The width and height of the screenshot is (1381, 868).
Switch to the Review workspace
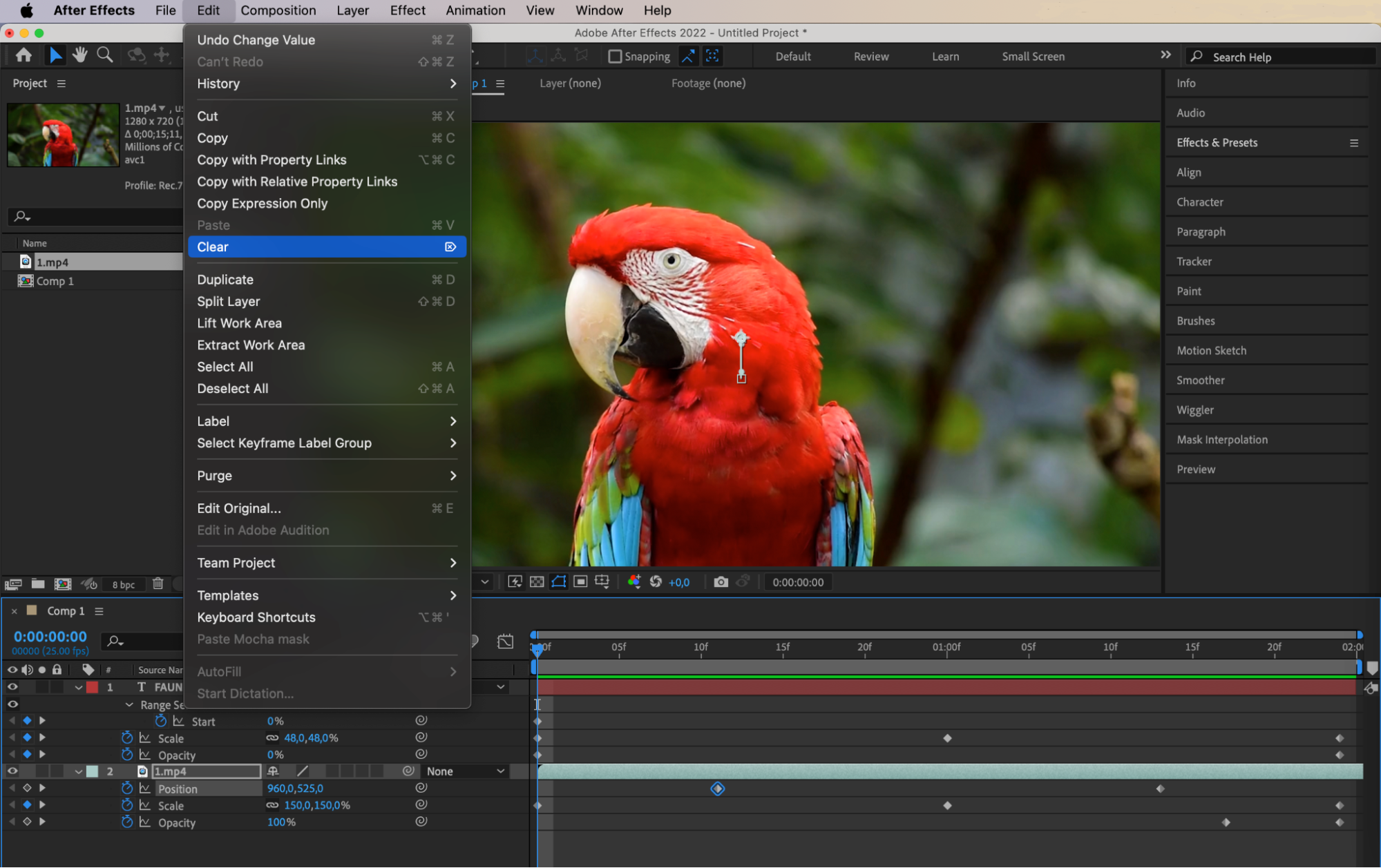click(x=870, y=57)
